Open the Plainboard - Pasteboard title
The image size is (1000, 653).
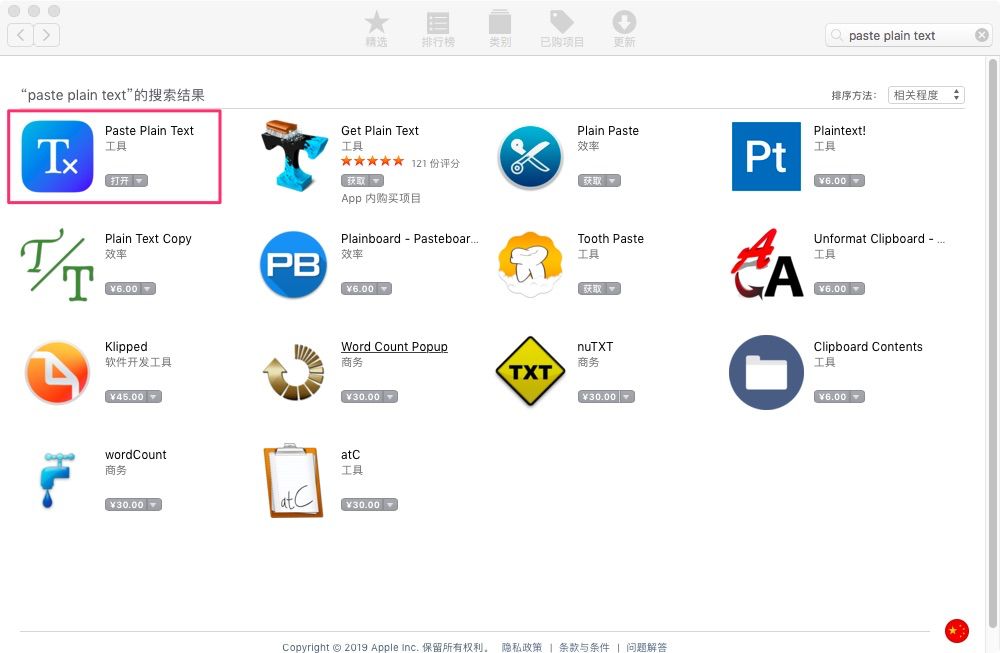[409, 238]
